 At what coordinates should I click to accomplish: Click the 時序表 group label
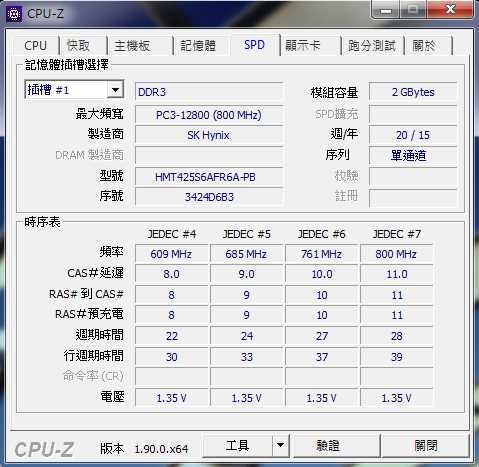click(x=42, y=222)
